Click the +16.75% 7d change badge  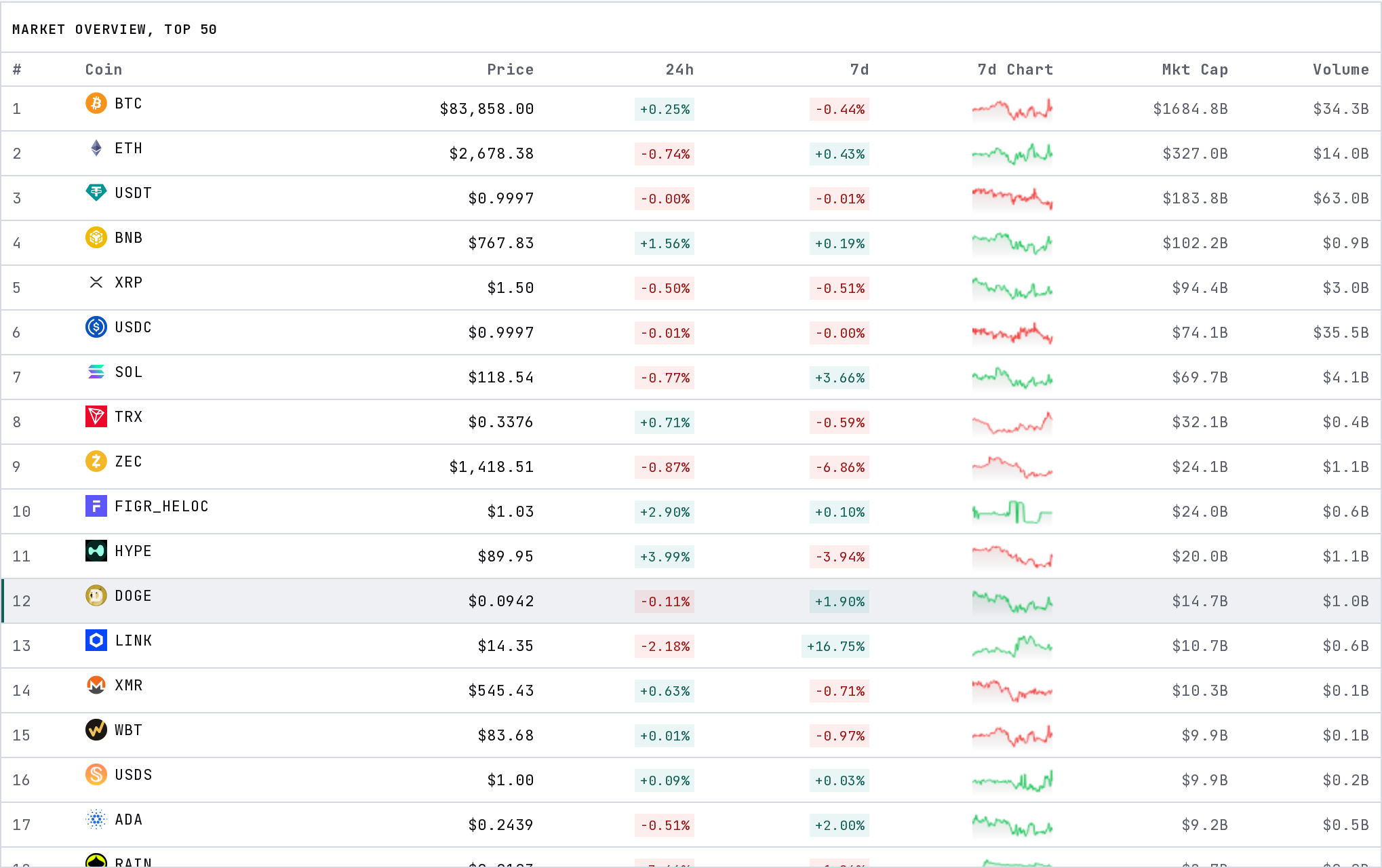coord(835,646)
